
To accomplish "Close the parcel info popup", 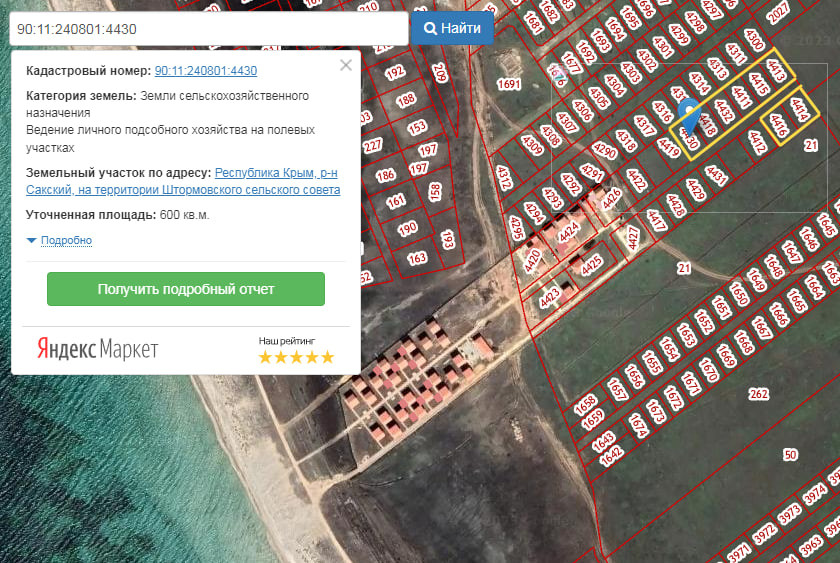I will point(346,65).
